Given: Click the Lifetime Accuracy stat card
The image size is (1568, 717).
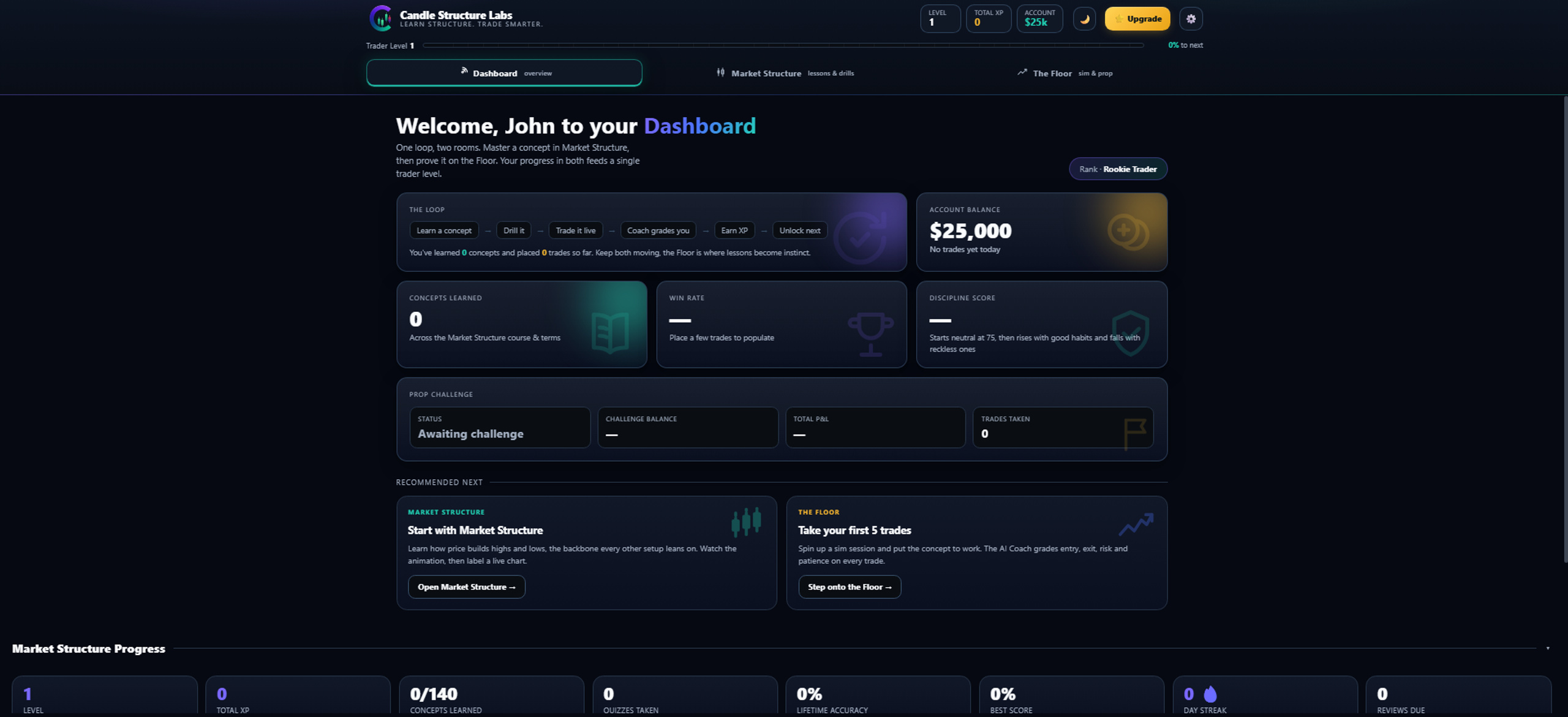Looking at the screenshot, I should [878, 696].
